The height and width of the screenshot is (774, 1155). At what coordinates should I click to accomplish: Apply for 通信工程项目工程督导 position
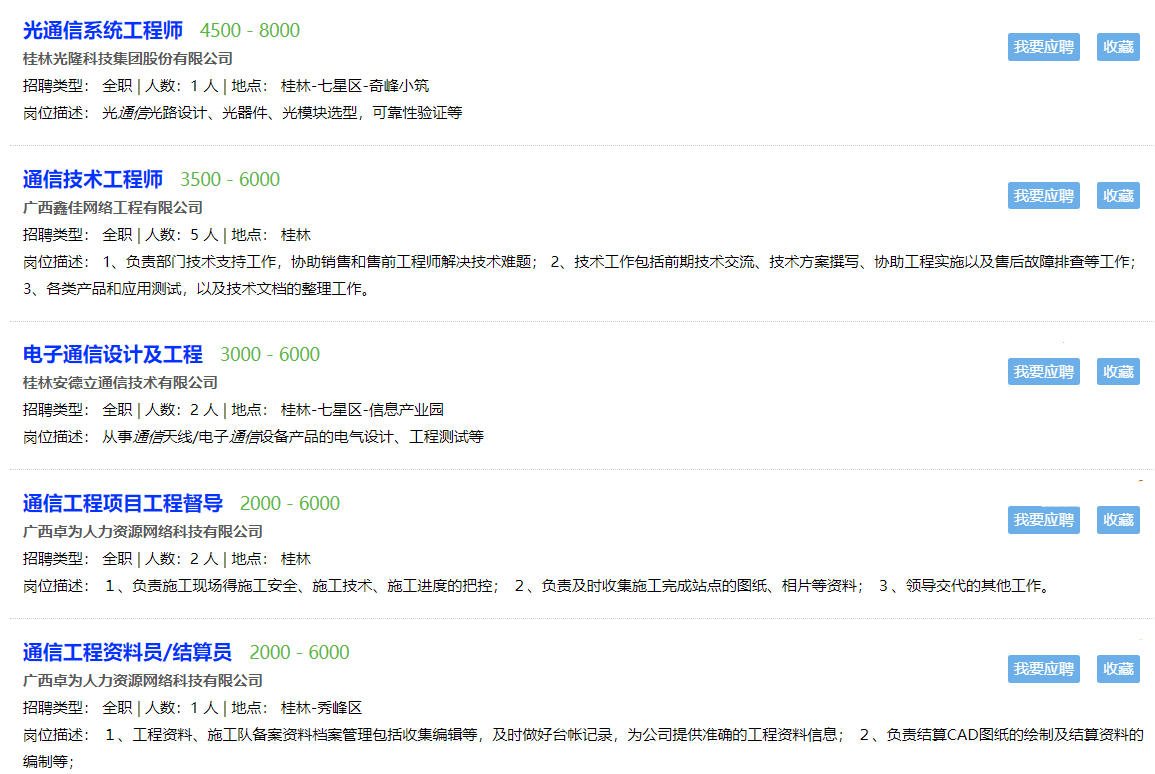(1043, 520)
